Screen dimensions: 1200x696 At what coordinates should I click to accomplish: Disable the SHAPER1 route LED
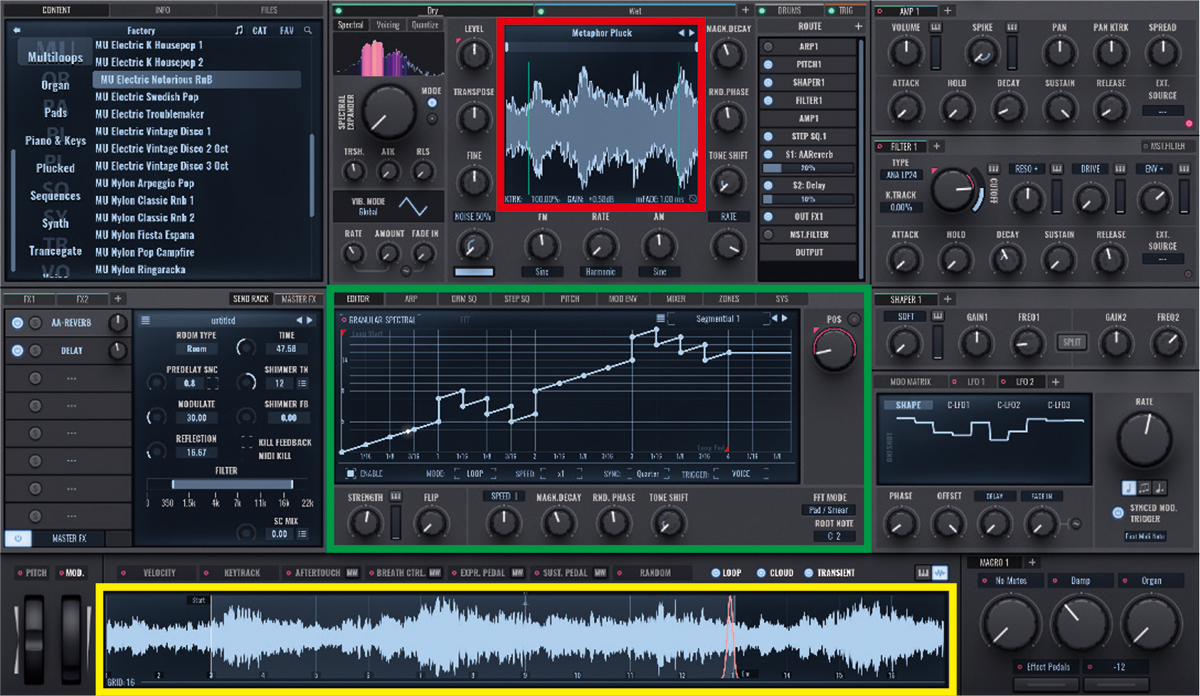(768, 82)
